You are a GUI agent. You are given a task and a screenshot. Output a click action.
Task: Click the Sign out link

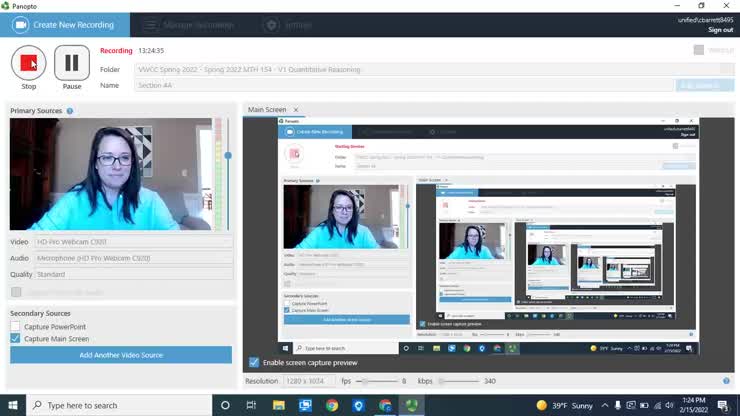click(x=720, y=30)
